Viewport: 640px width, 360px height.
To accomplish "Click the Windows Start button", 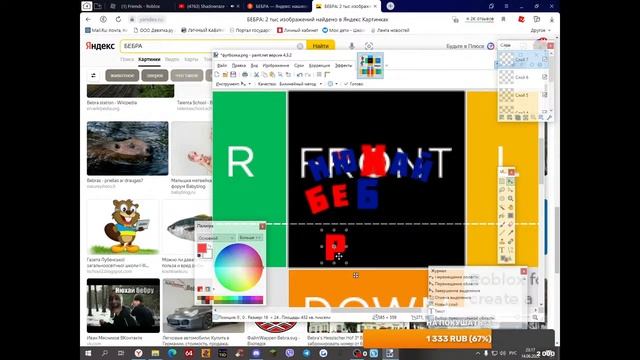I will click(88, 353).
